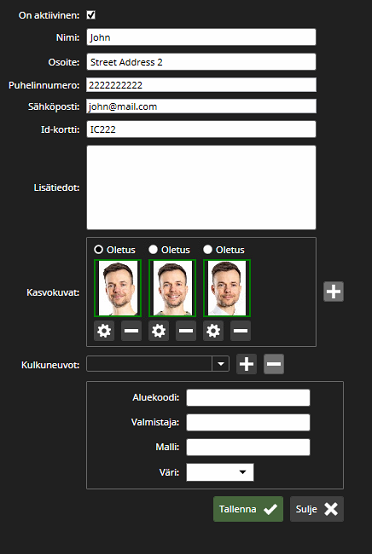This screenshot has width=372, height=554.
Task: Focus the Id-kortti field
Action: [x=201, y=129]
